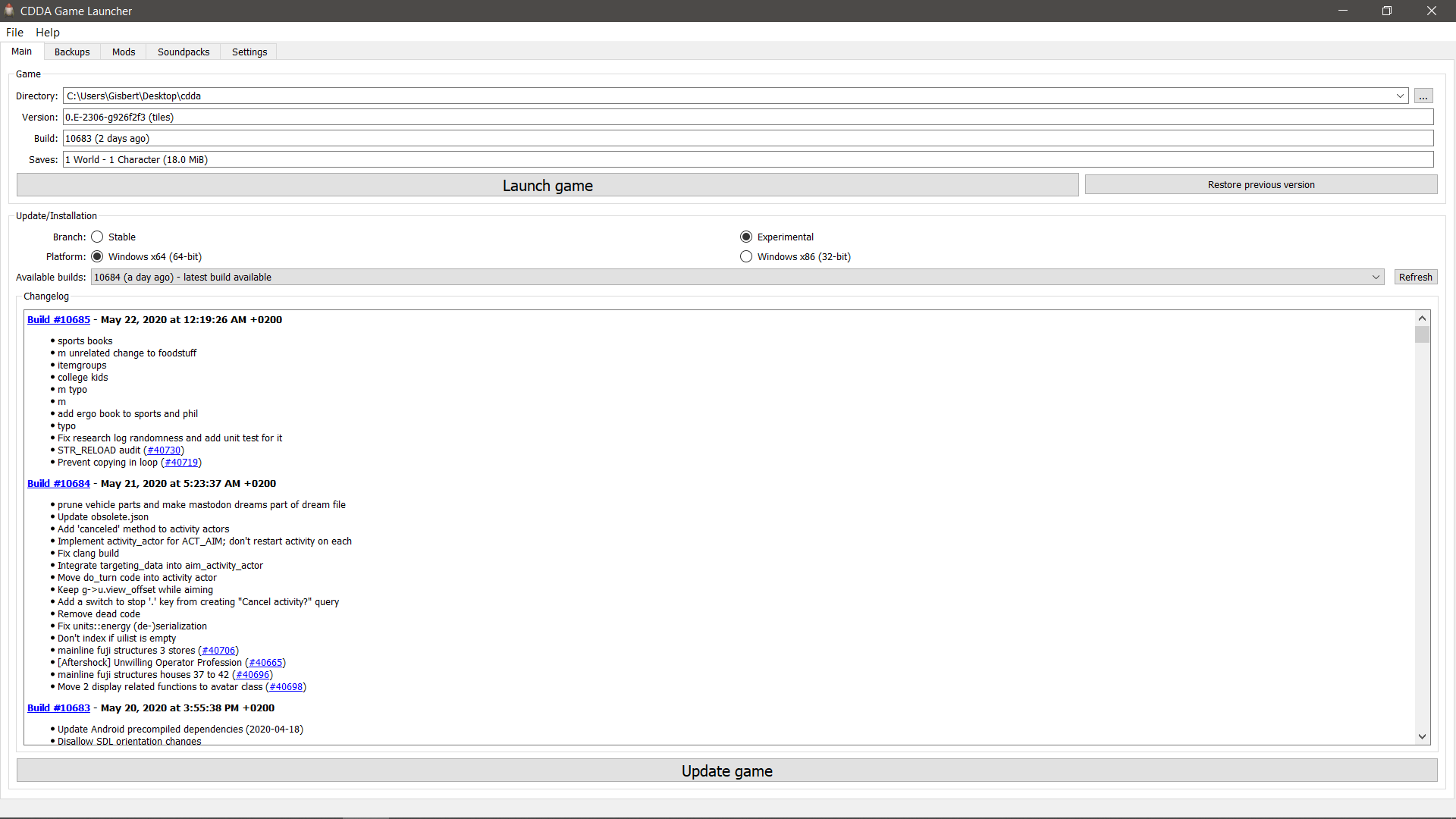1456x819 pixels.
Task: Click changelog scrollbar down arrow
Action: (1422, 736)
